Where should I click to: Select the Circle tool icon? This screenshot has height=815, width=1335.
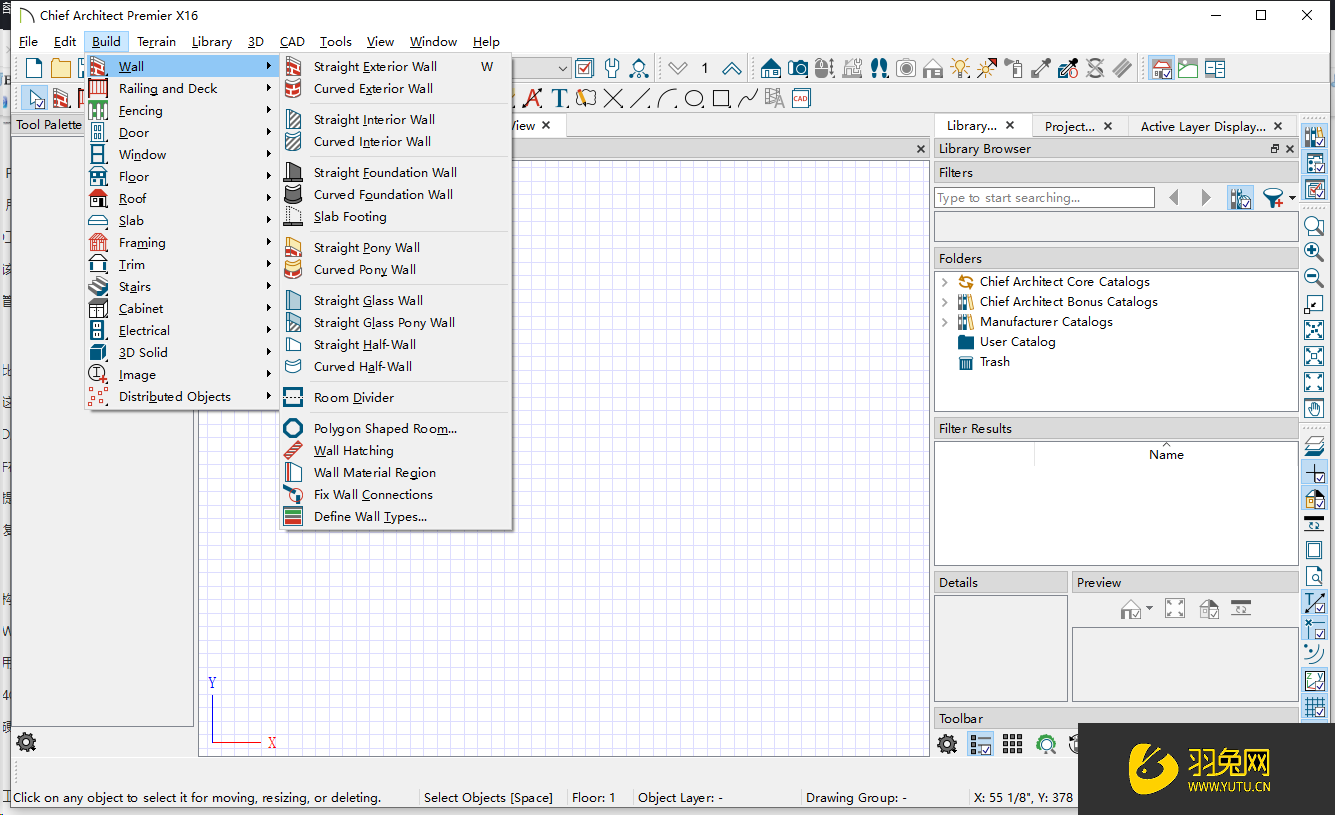point(694,98)
